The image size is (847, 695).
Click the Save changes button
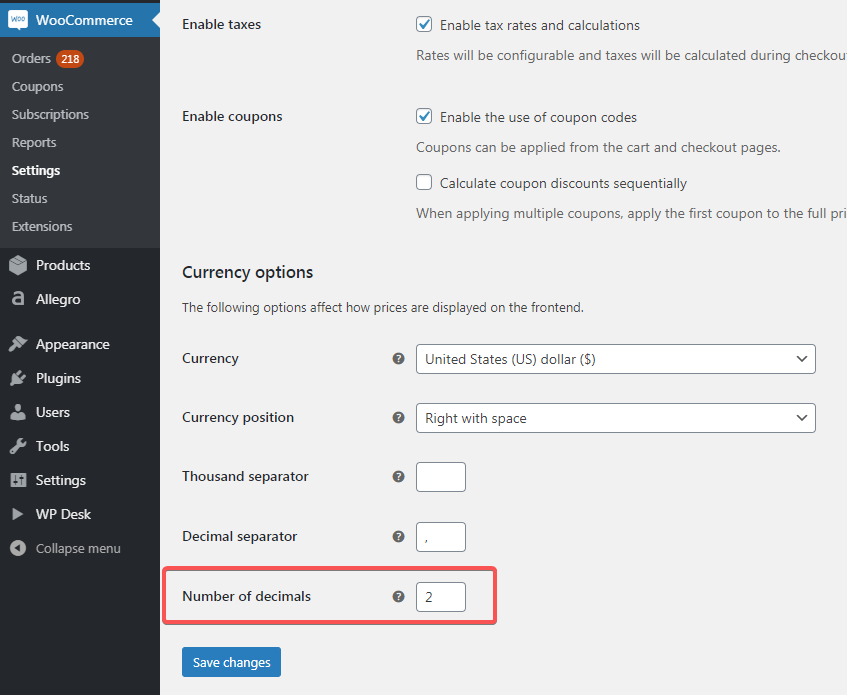tap(232, 662)
